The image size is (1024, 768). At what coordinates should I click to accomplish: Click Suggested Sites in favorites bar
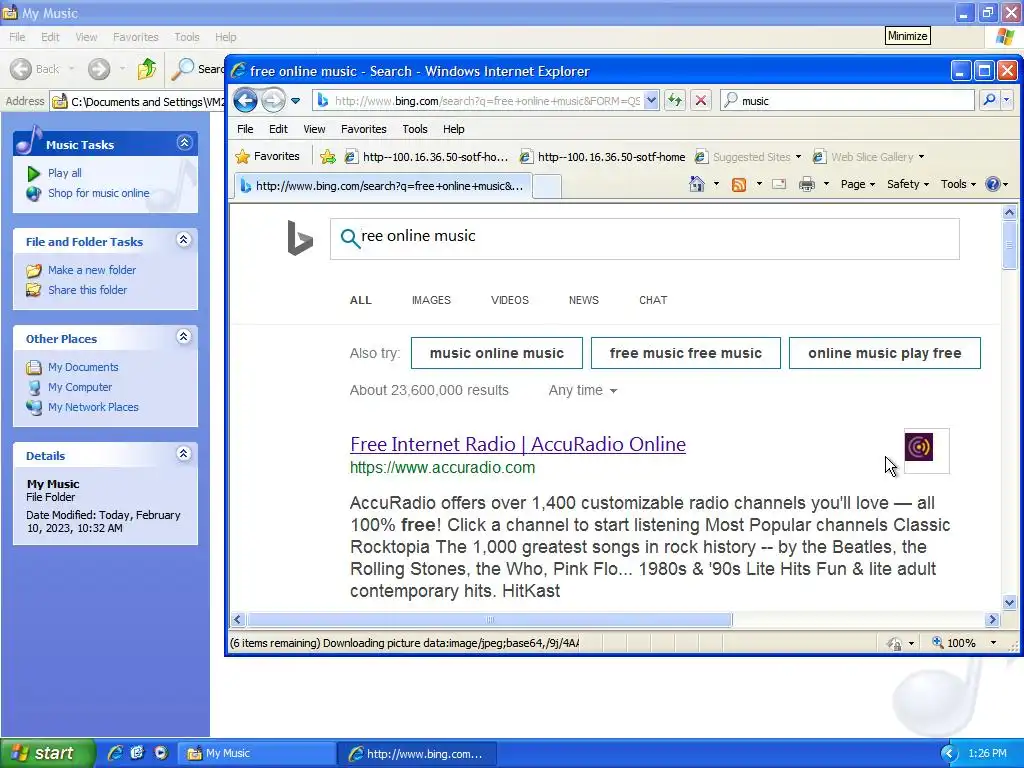(748, 157)
